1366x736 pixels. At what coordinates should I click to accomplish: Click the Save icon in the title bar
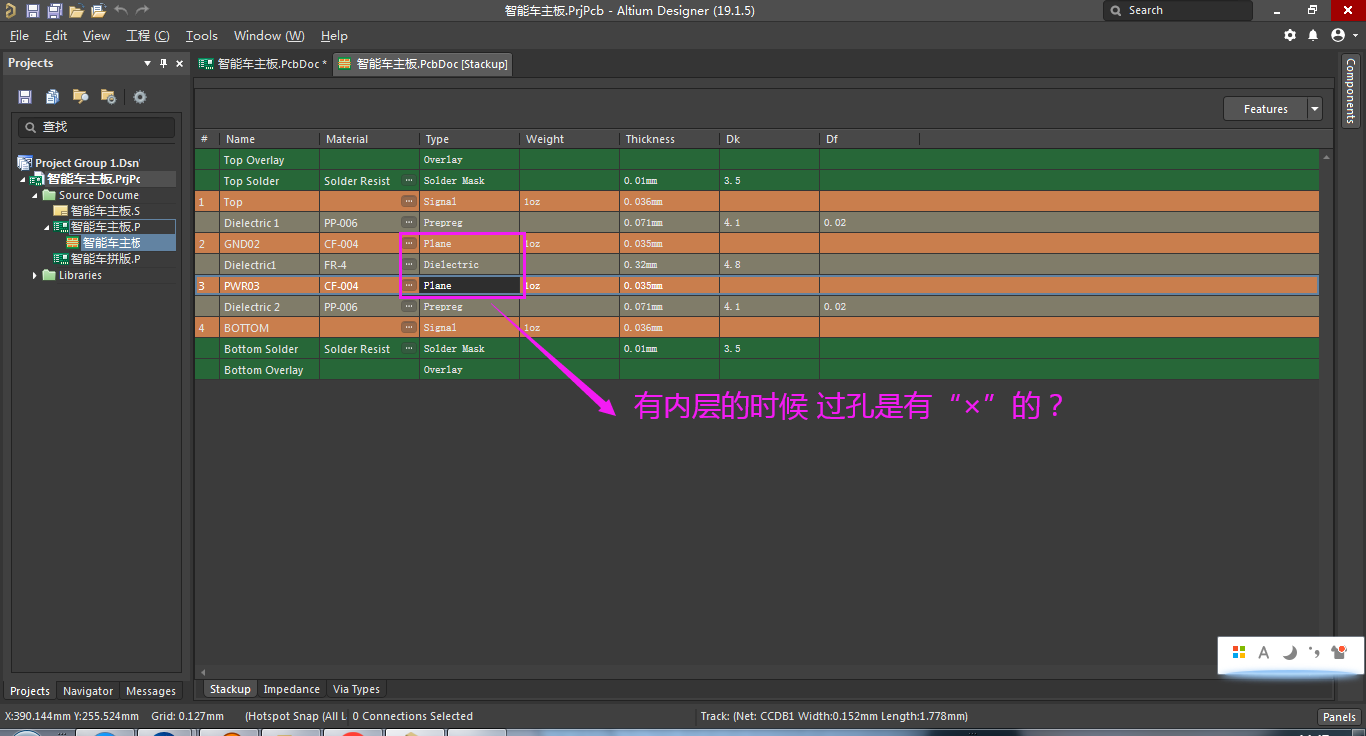click(33, 11)
